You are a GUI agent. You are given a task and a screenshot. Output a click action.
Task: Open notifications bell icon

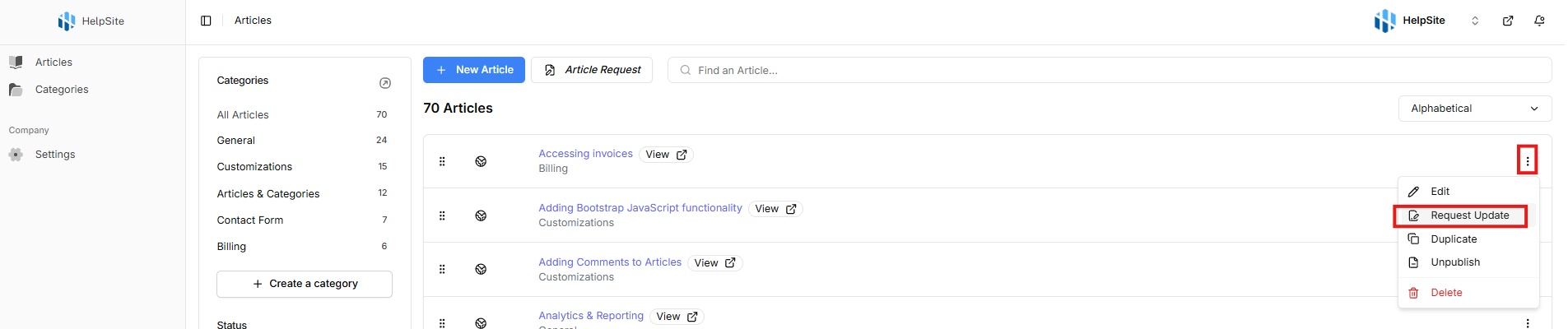(x=1539, y=21)
